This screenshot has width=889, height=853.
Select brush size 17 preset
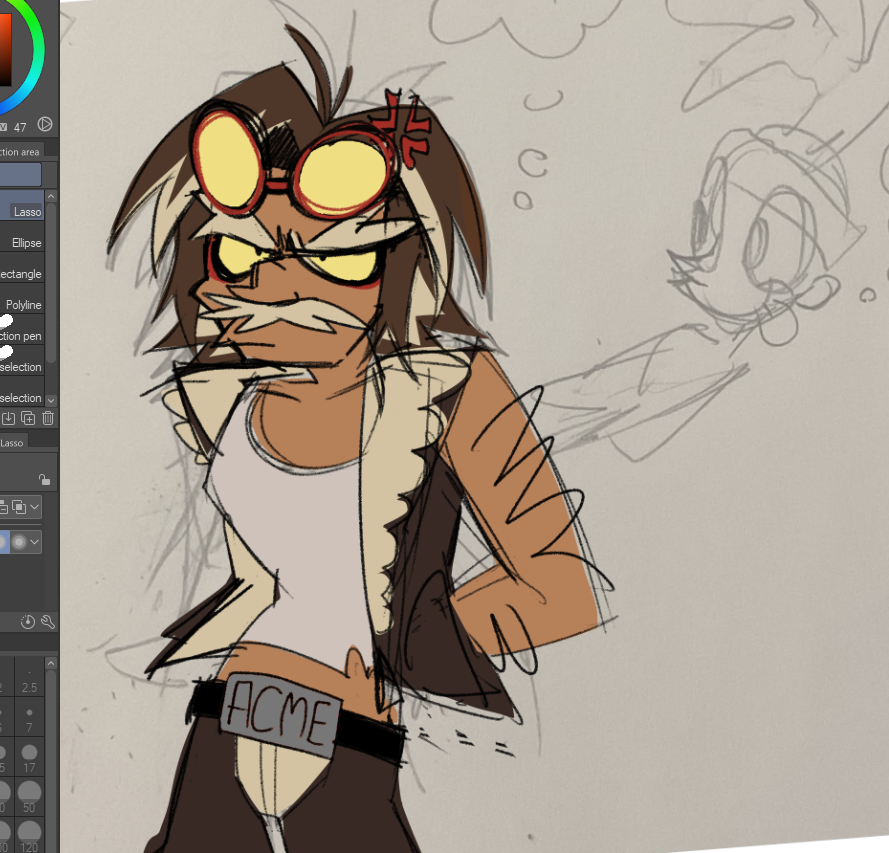[x=29, y=758]
